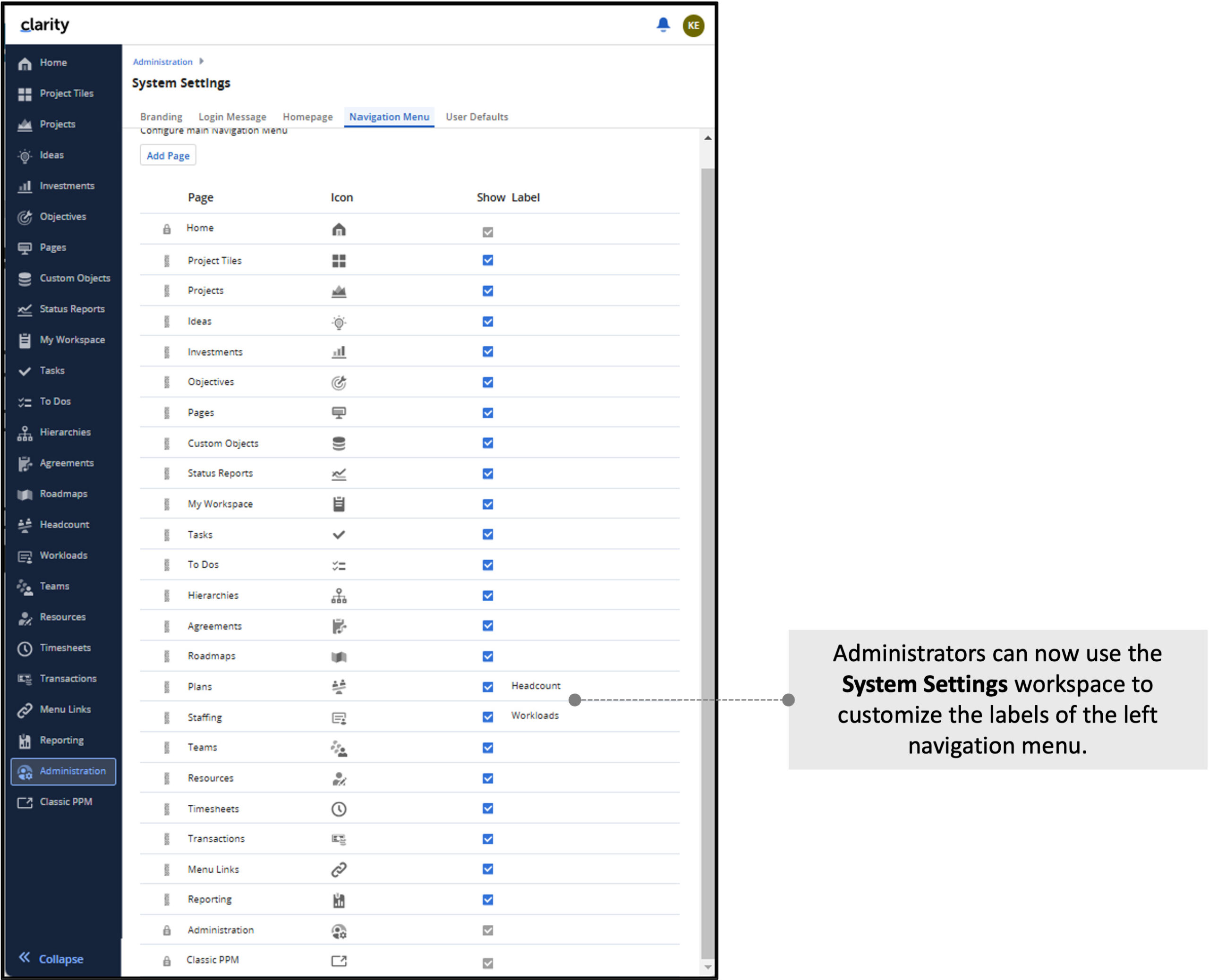Screen dimensions: 1209x980
Task: Toggle Show checkbox for Plans row
Action: (x=488, y=686)
